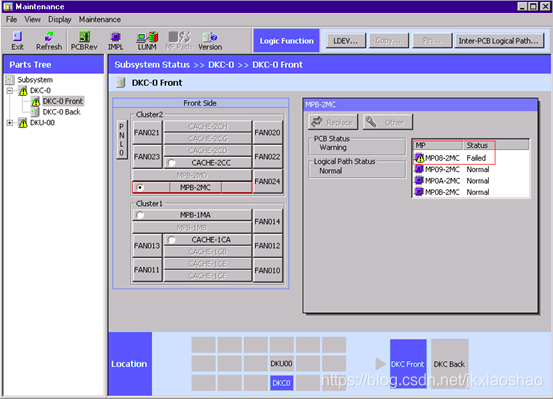Click DKC-0 in the breadcrumb path

click(221, 65)
